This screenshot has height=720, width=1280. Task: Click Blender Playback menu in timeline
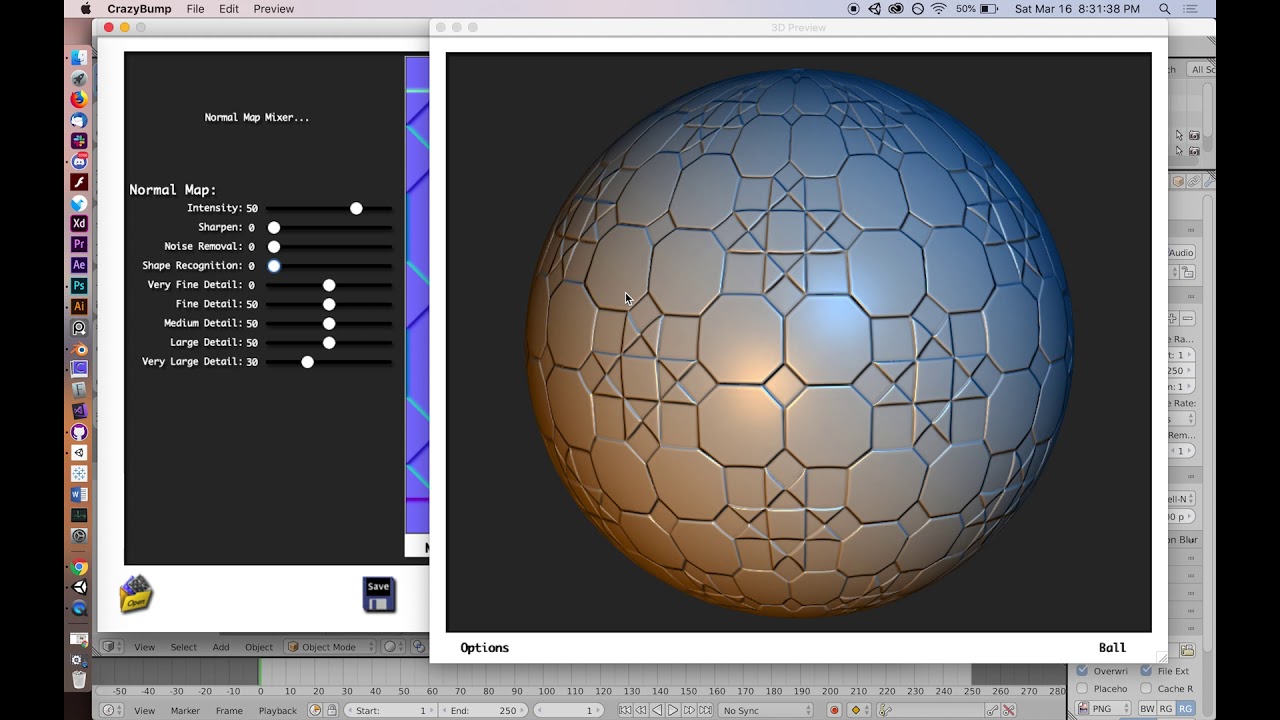click(x=278, y=710)
